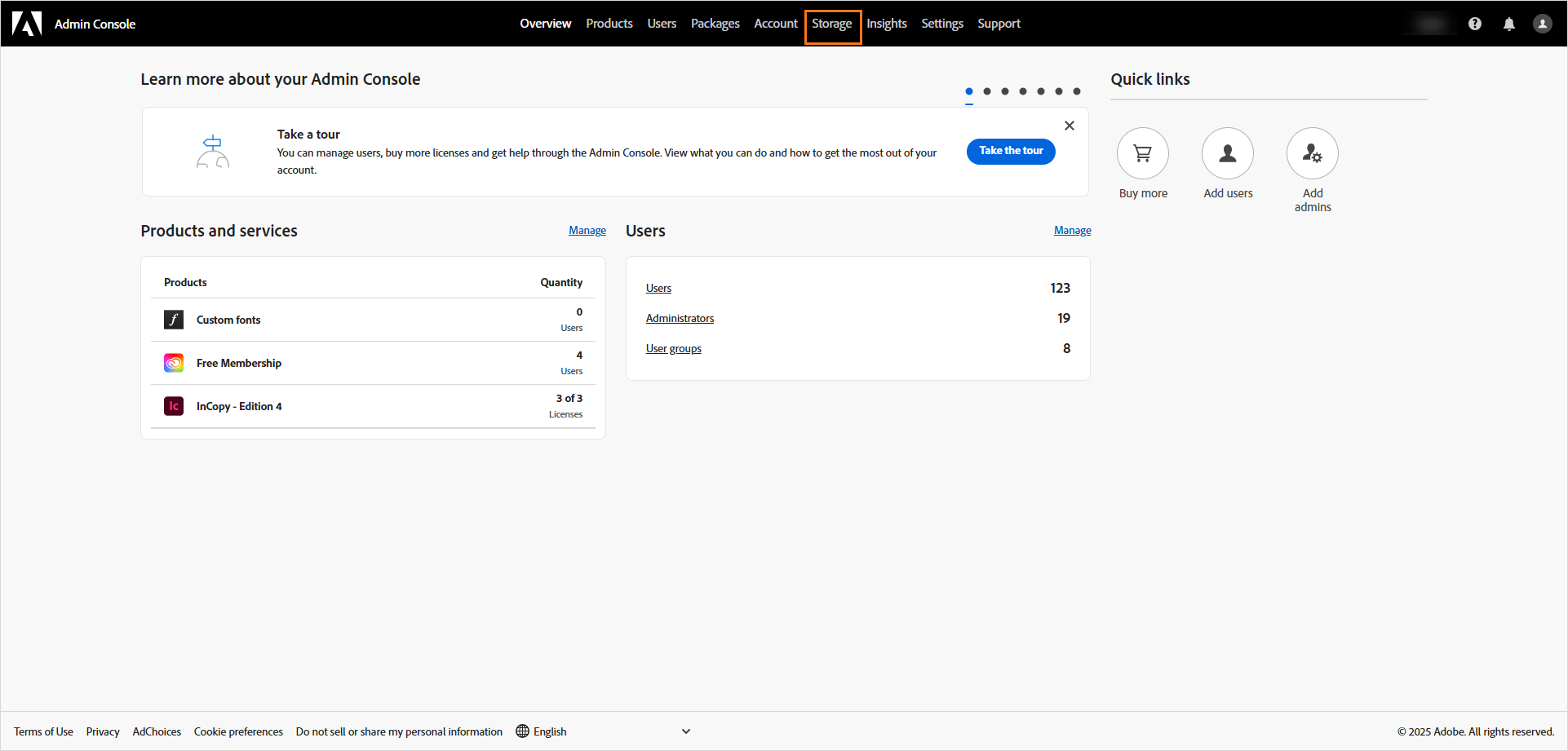Click the AdChoices footer link
Screen dimensions: 1568x751
pos(157,731)
